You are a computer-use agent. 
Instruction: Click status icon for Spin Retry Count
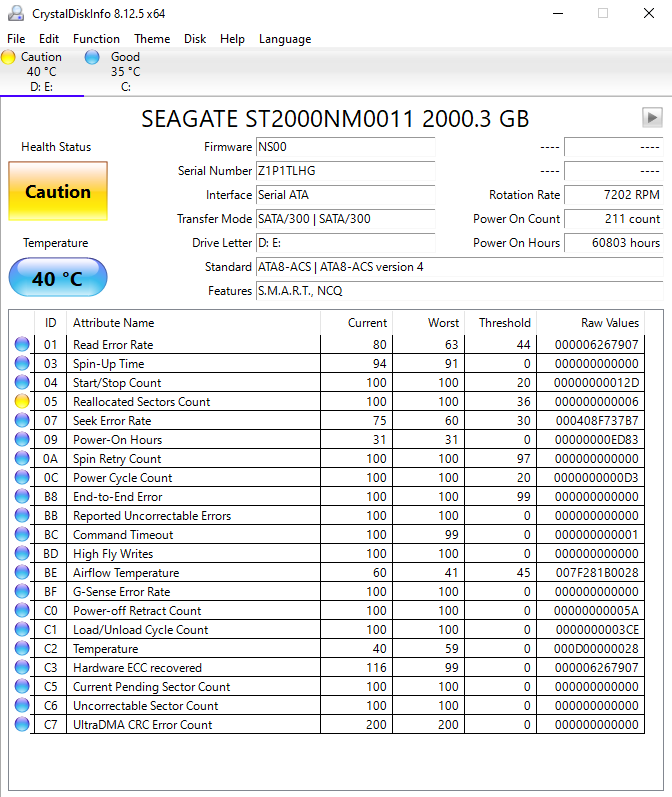pyautogui.click(x=22, y=458)
